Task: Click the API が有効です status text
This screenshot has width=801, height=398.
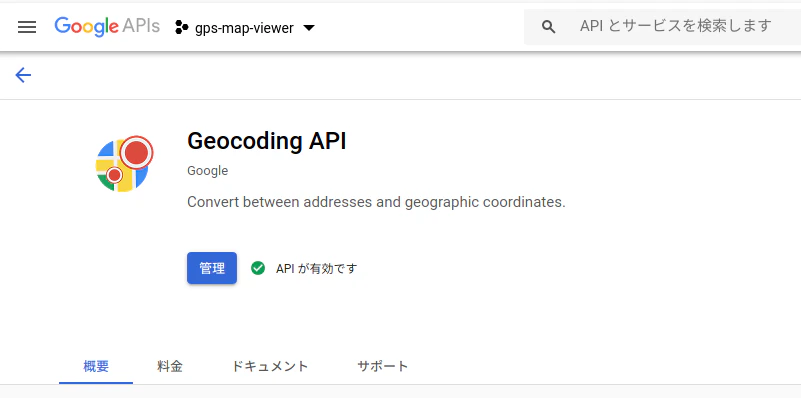Action: click(x=316, y=268)
